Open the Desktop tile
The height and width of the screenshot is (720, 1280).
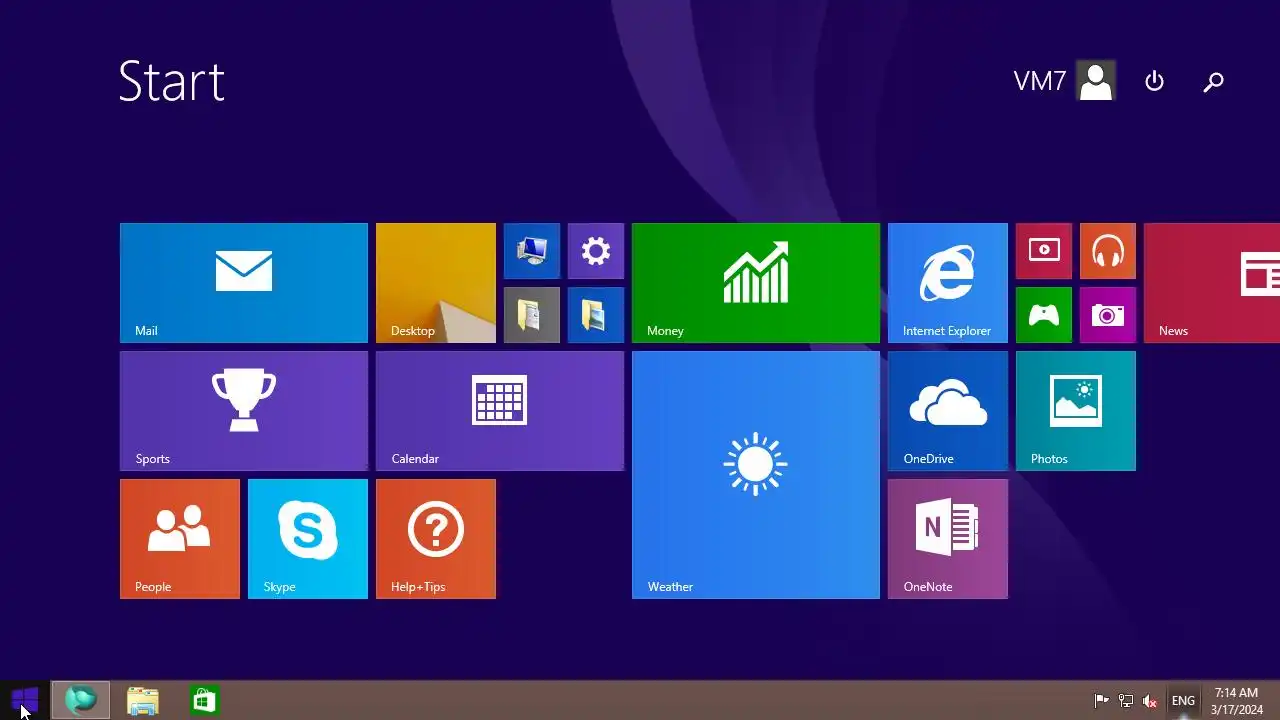(x=436, y=283)
